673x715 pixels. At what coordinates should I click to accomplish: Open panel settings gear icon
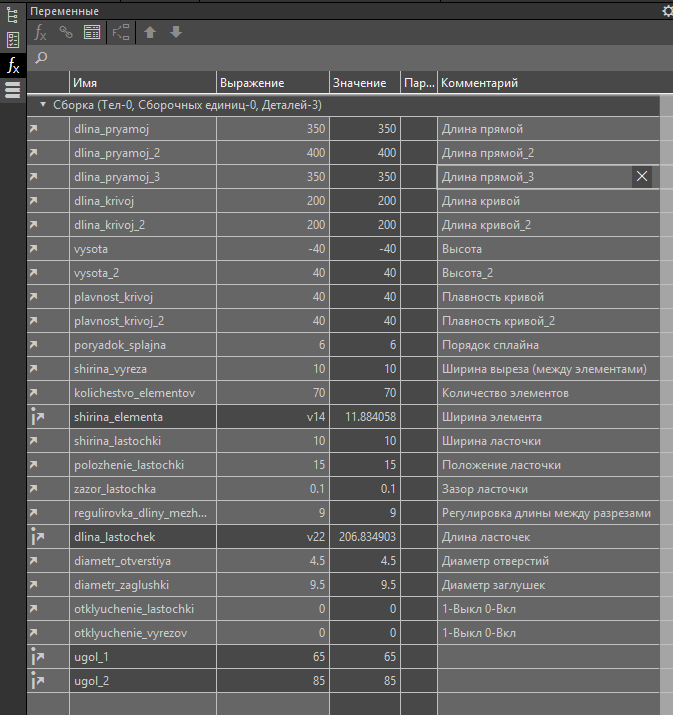[x=667, y=11]
